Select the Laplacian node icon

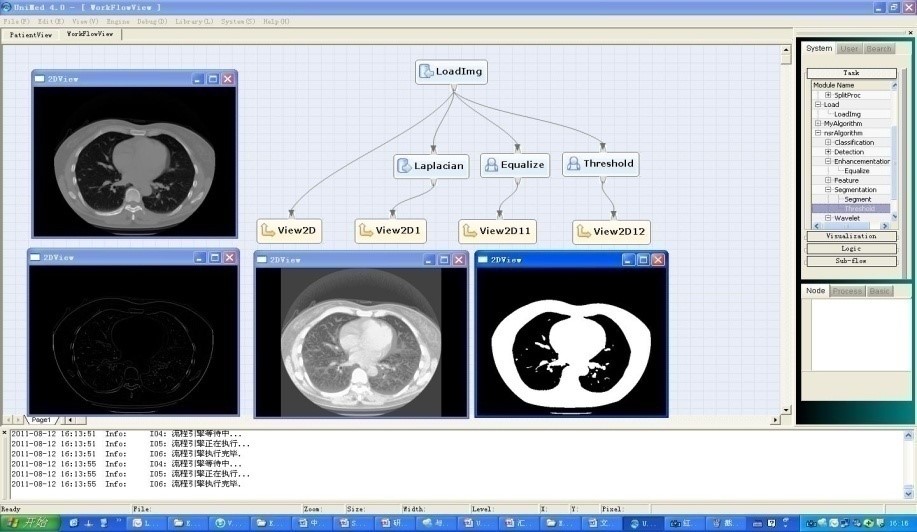pos(405,166)
